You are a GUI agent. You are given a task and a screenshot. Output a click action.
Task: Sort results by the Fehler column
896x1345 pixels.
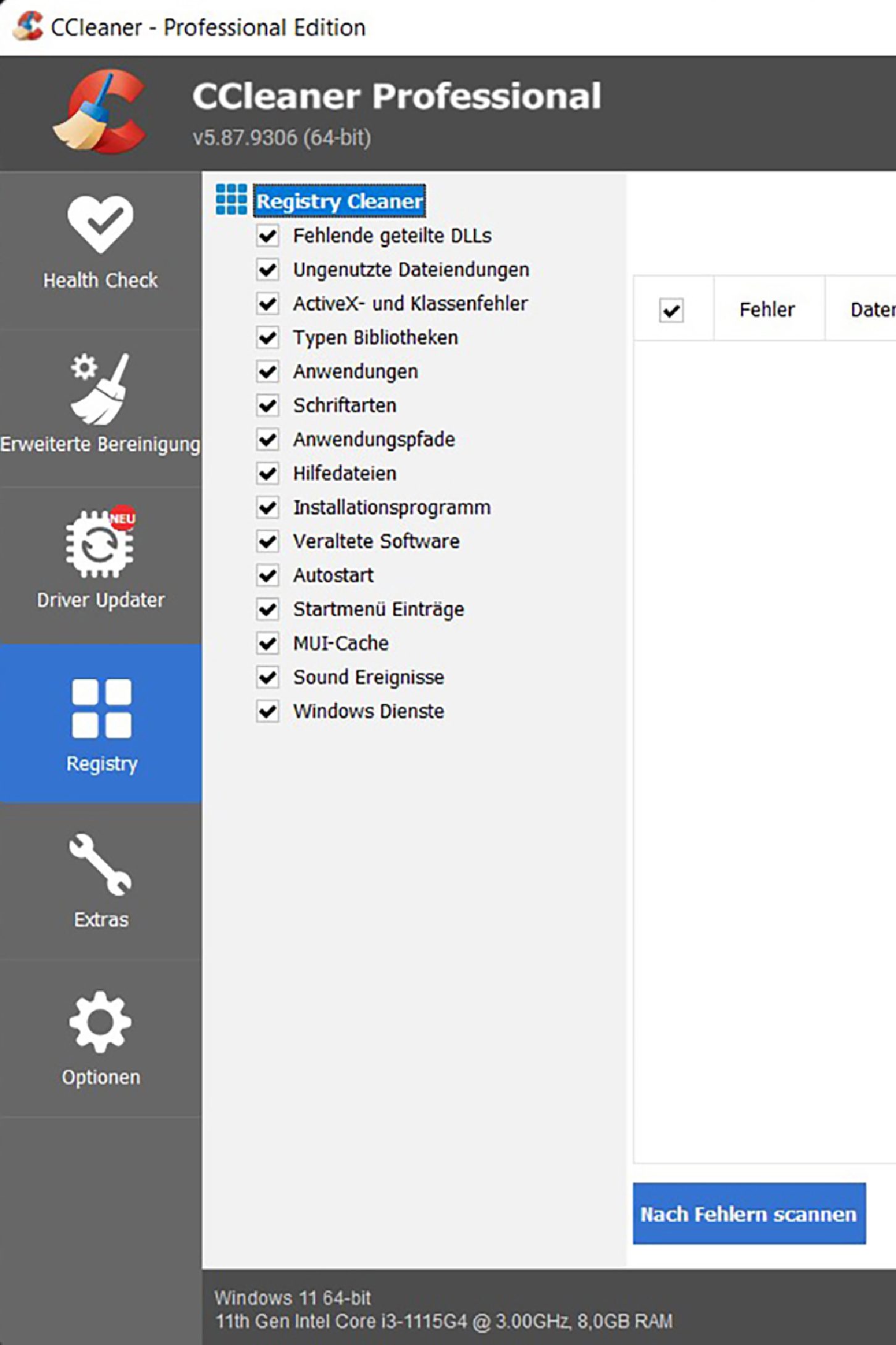(767, 309)
